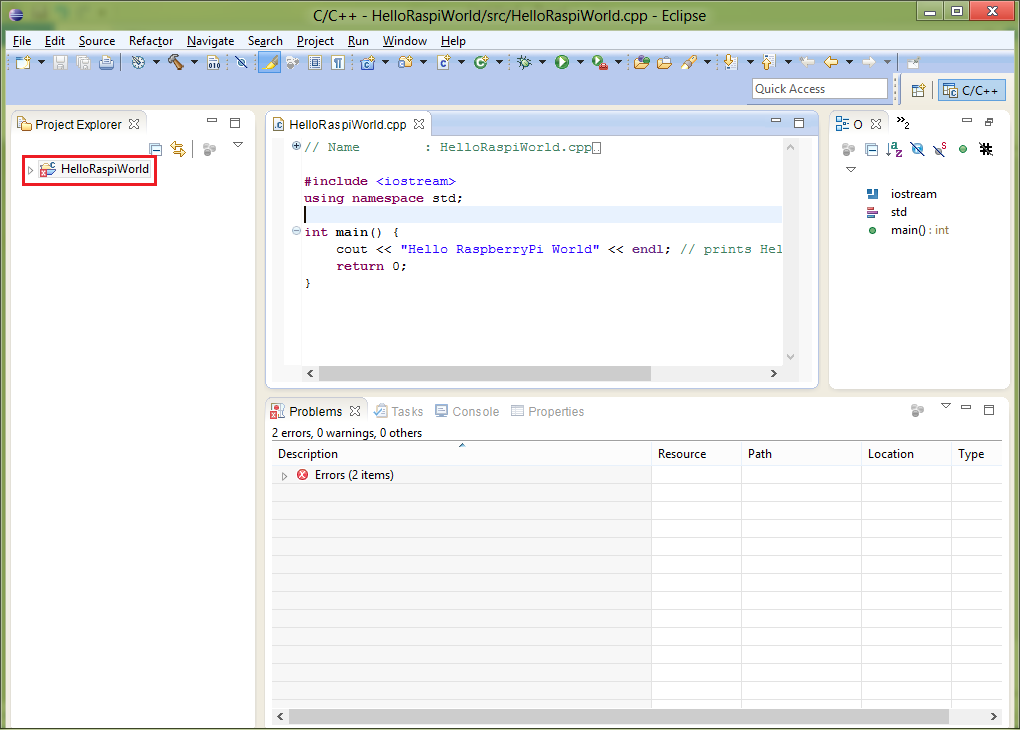Click the yellow Back arrow icon
This screenshot has width=1024, height=730.
pyautogui.click(x=831, y=63)
